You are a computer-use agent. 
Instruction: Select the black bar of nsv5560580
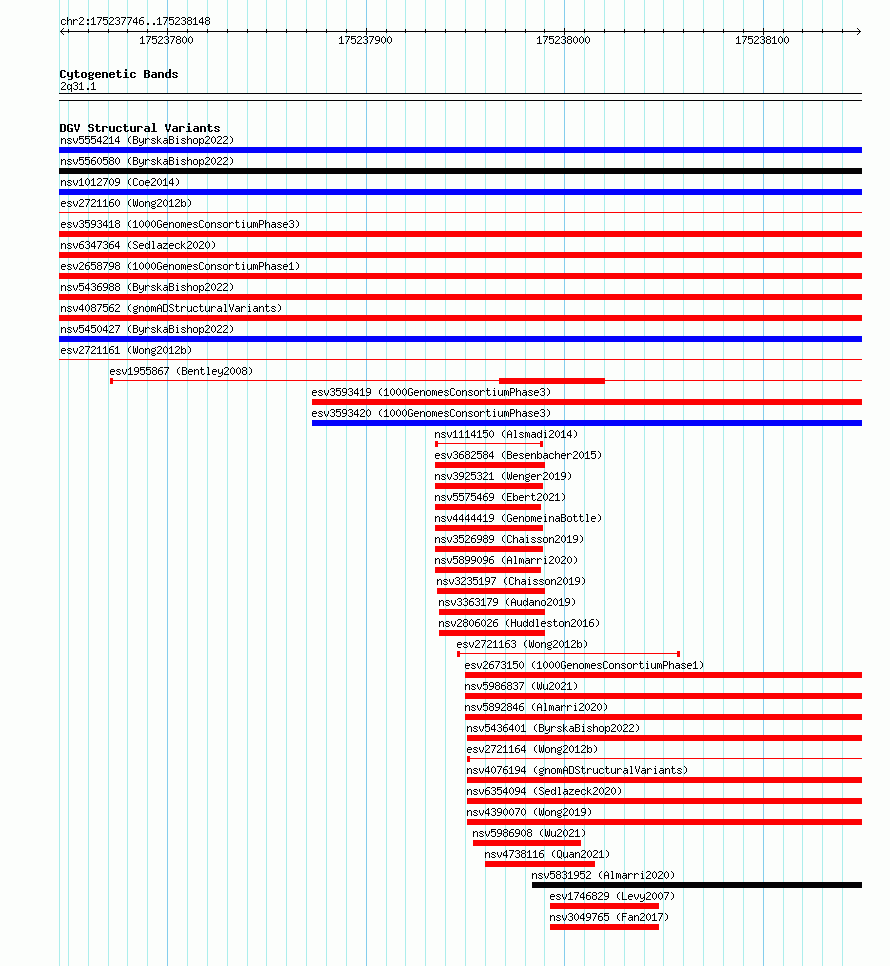[x=461, y=171]
